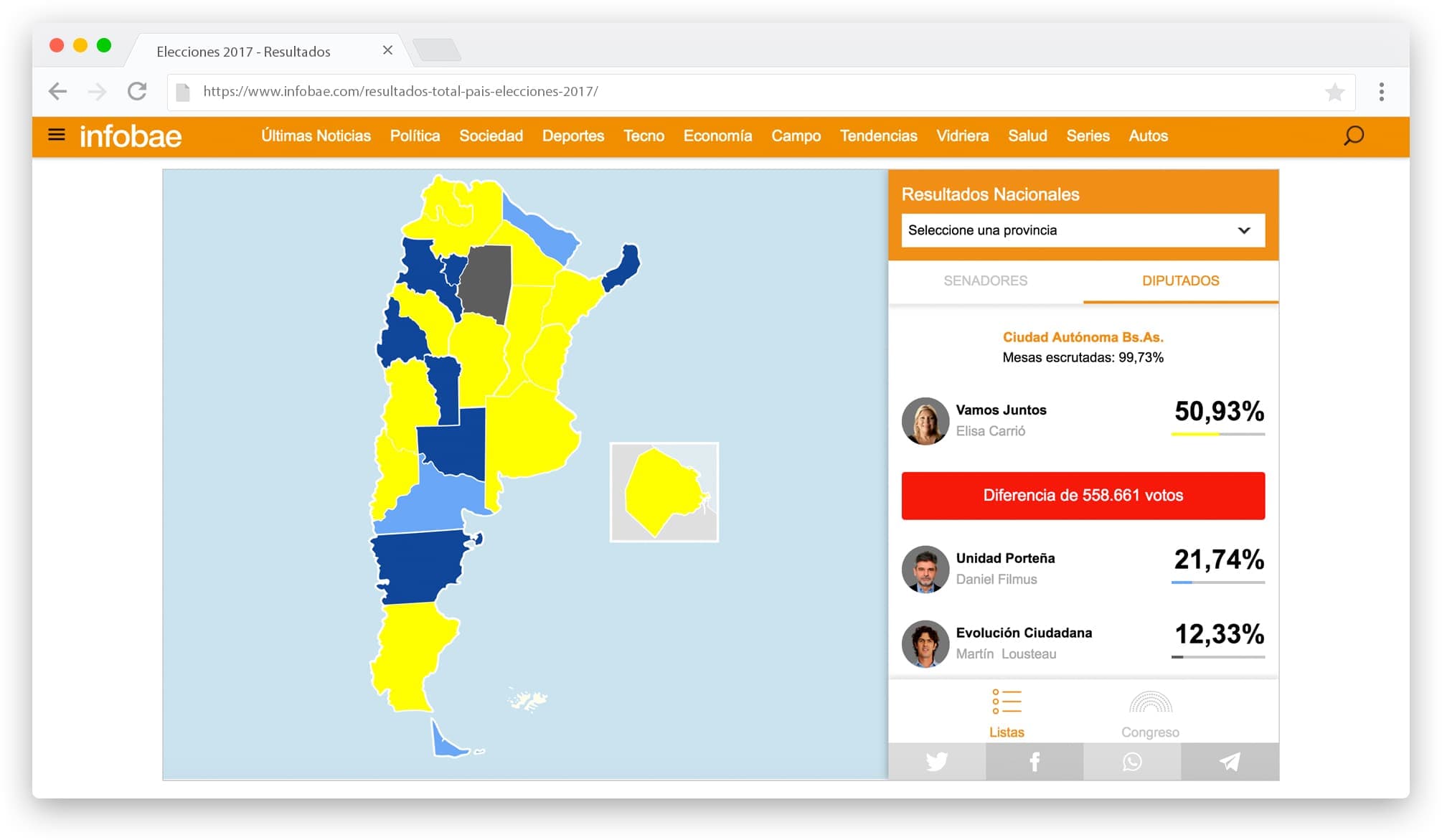Share results via WhatsApp
The width and height of the screenshot is (1442, 840).
pyautogui.click(x=1131, y=762)
